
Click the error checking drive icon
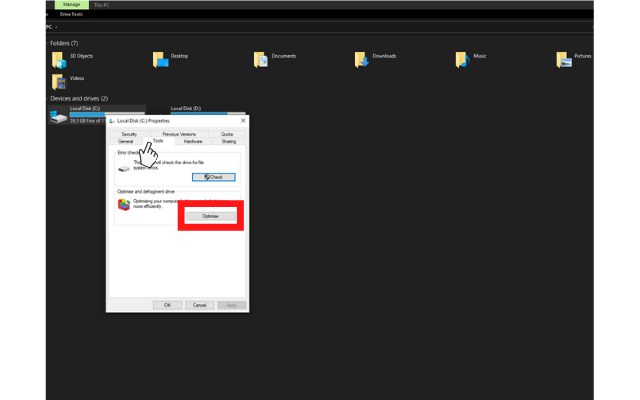(x=124, y=169)
